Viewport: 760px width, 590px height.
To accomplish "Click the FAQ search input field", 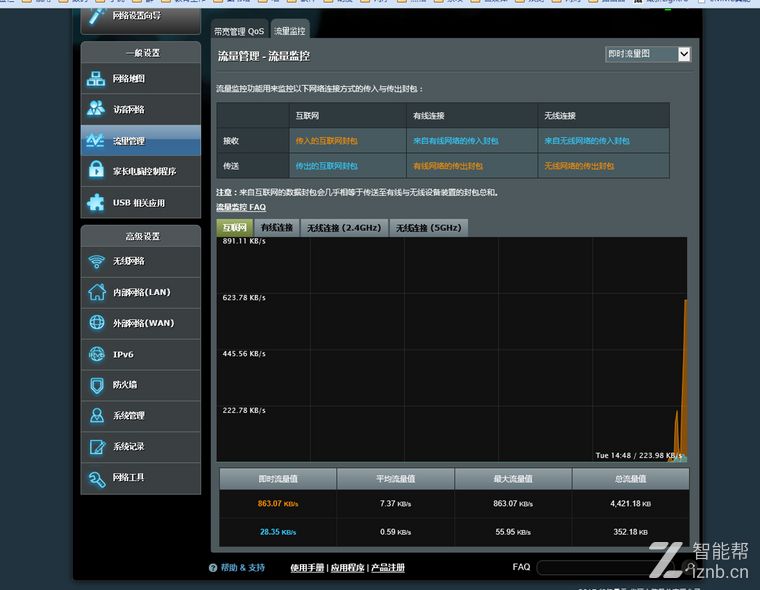I will (x=606, y=567).
